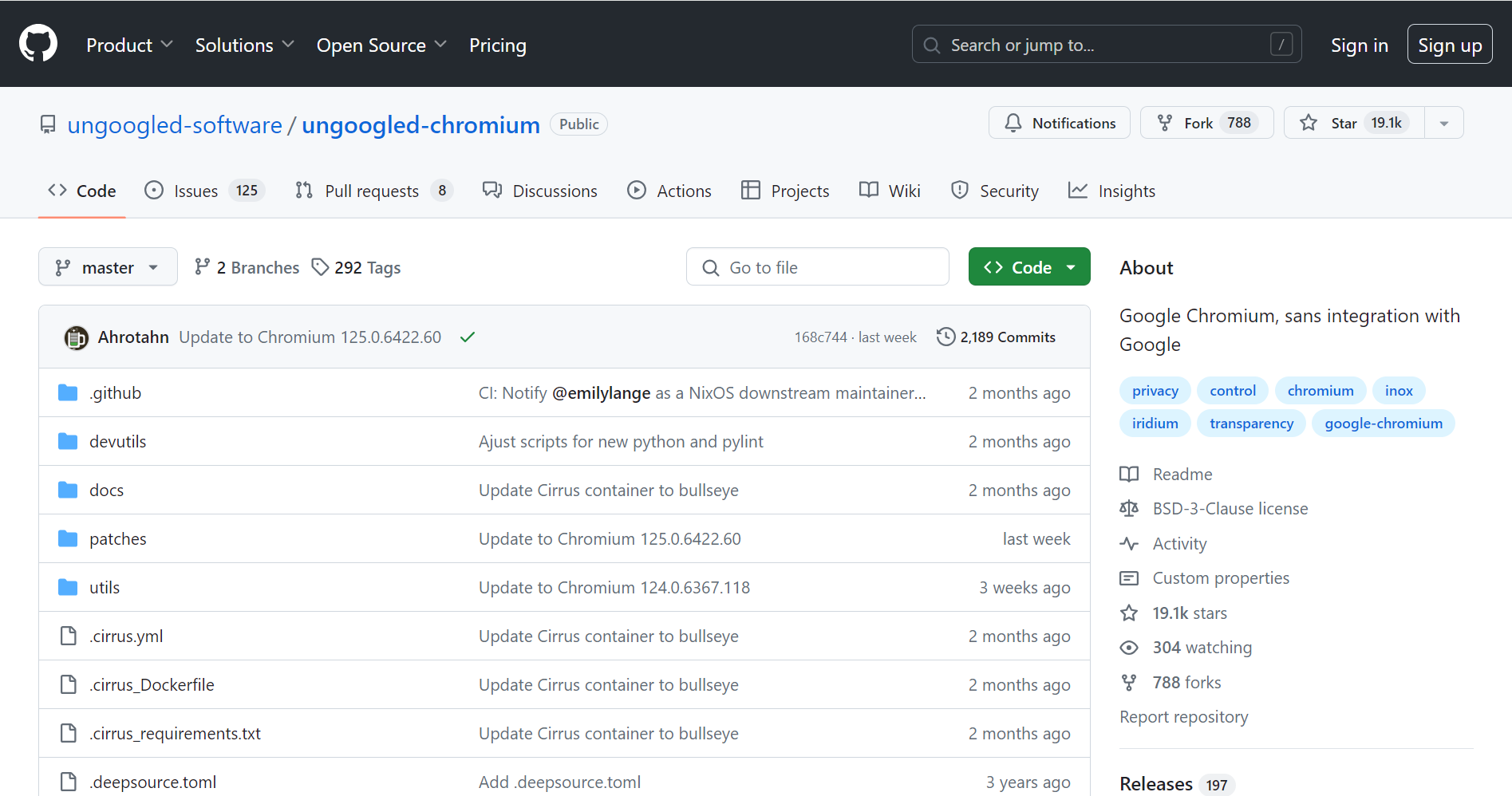Open the Actions tab play icon
Screen dimensions: 1512x796
[637, 190]
